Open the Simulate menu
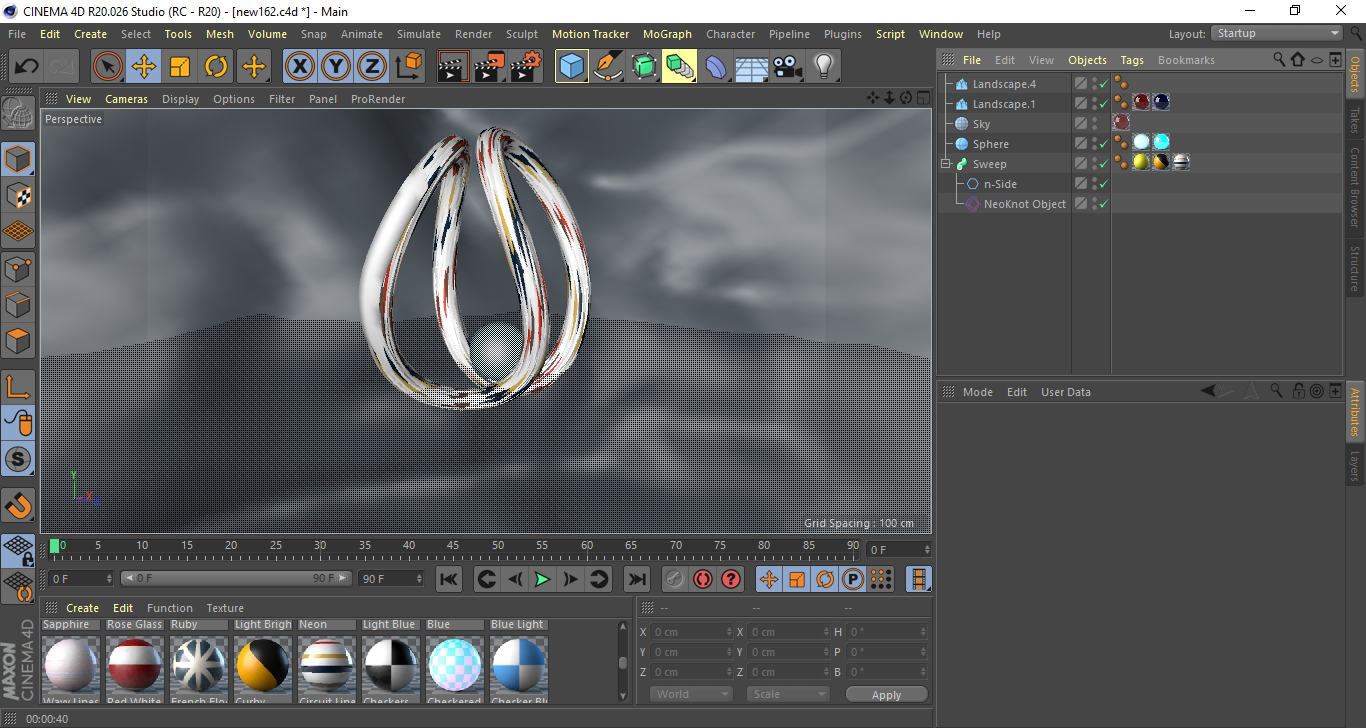1366x728 pixels. 418,34
